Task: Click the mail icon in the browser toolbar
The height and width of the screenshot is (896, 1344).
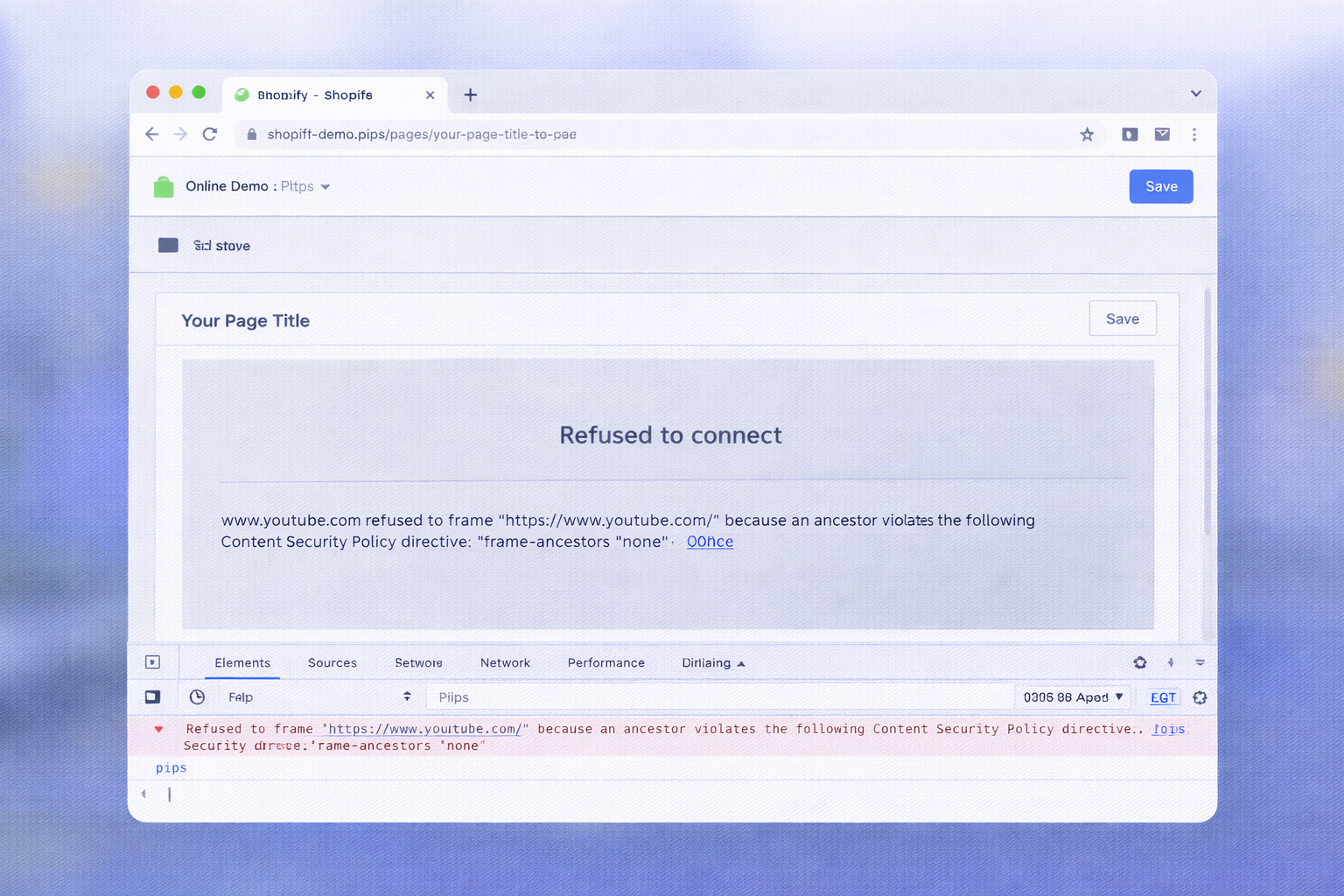Action: [1162, 134]
